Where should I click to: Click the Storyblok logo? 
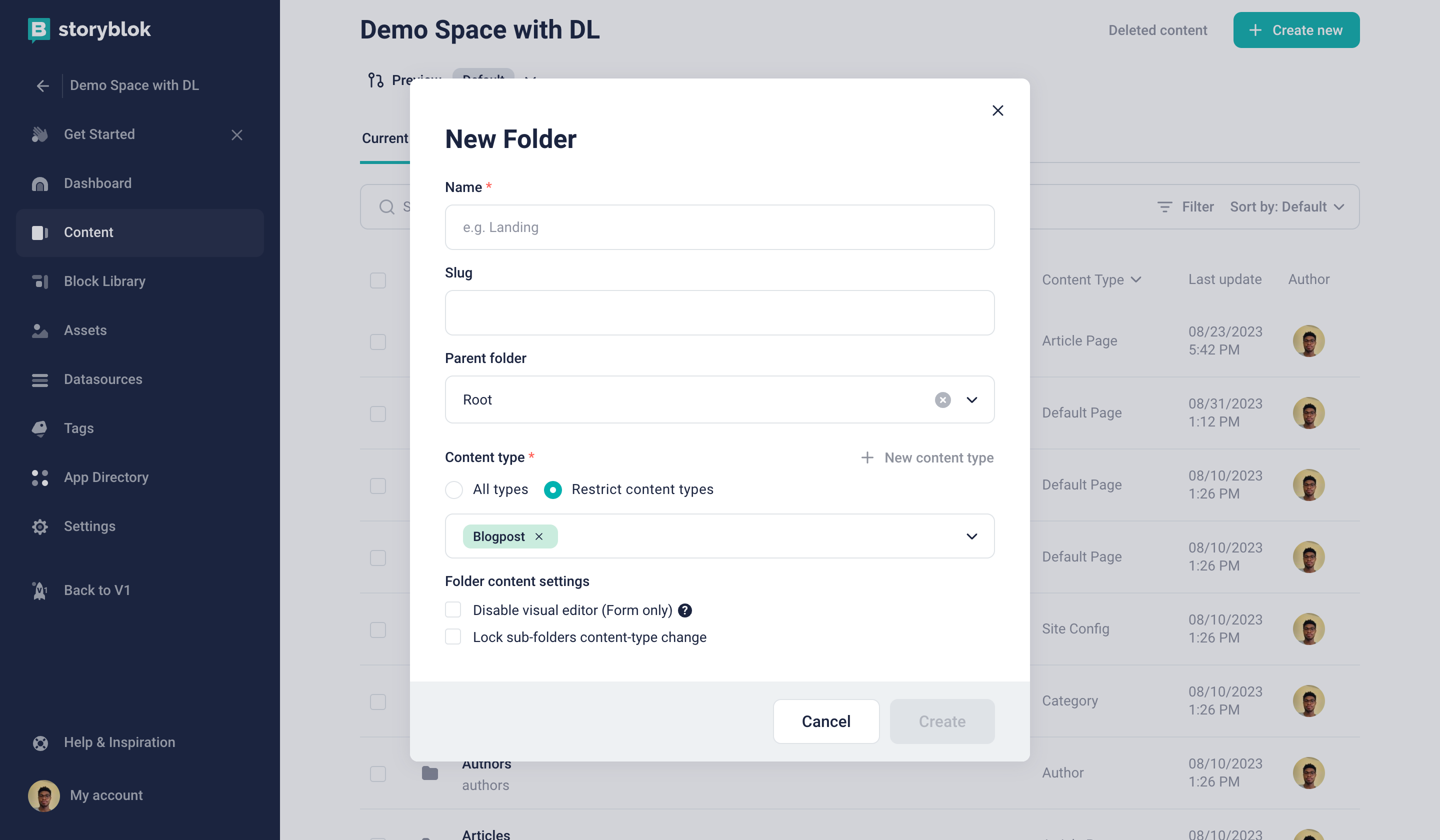click(x=89, y=29)
